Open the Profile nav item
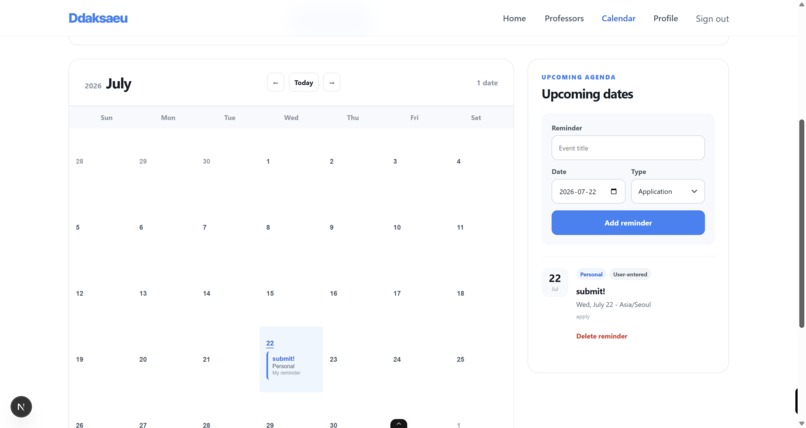This screenshot has width=806, height=428. point(665,18)
